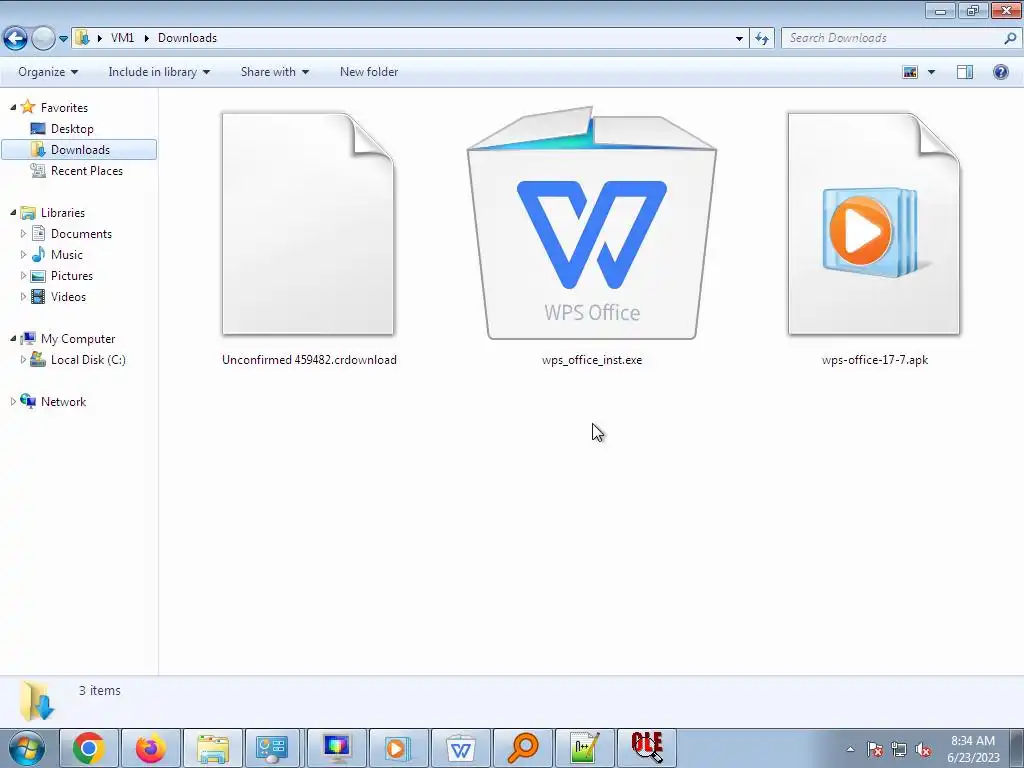Expand the Music library node
Image resolution: width=1024 pixels, height=768 pixels.
click(x=24, y=254)
